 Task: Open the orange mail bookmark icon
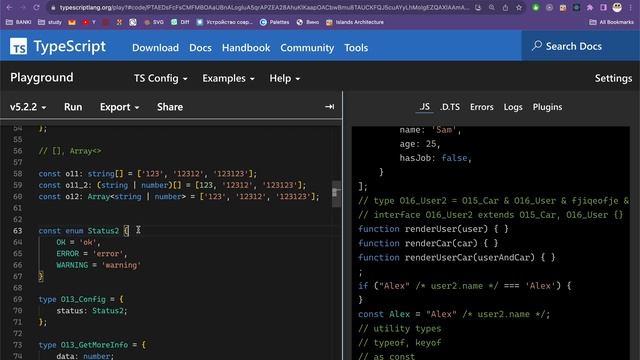(x=72, y=22)
